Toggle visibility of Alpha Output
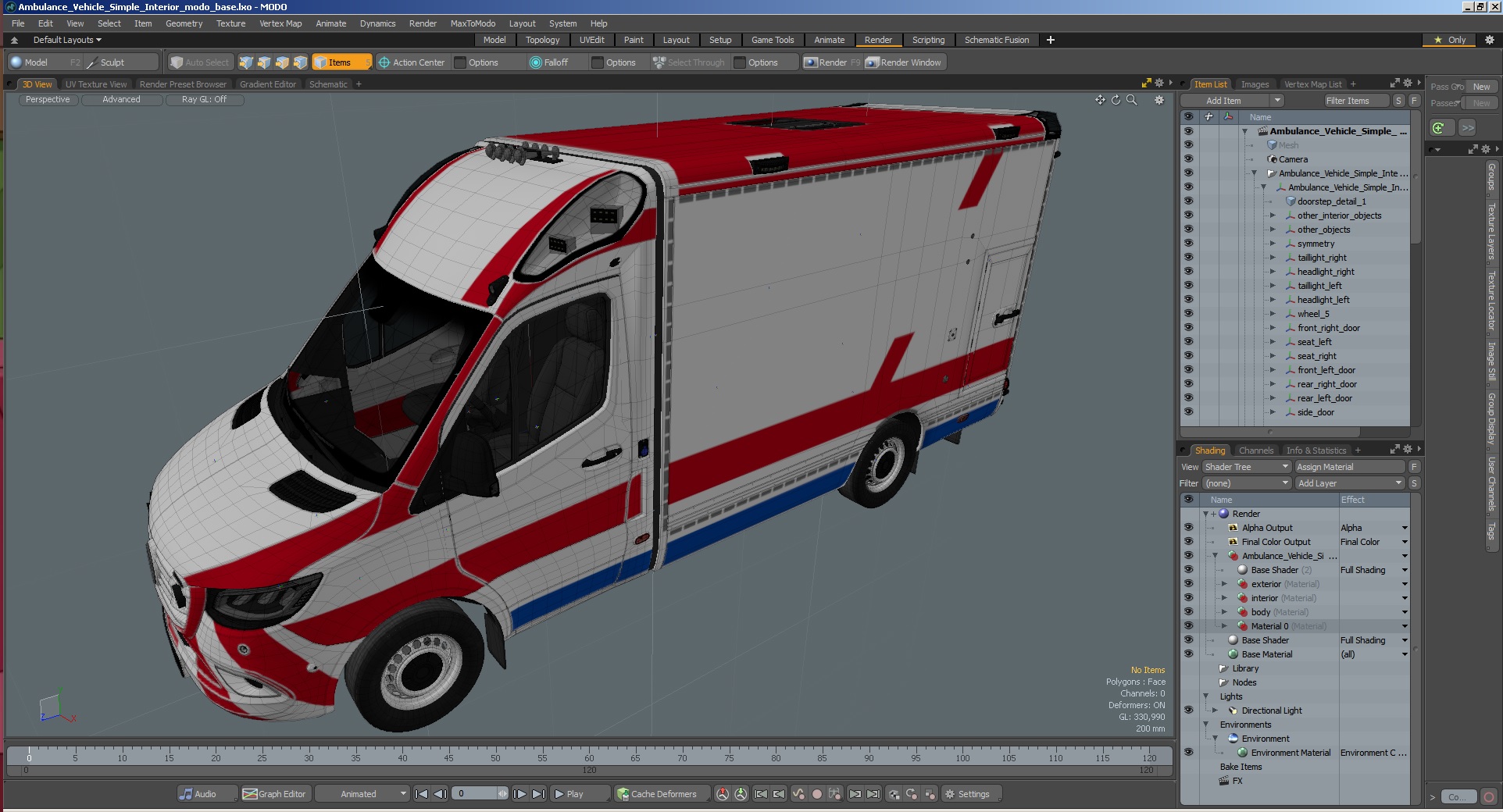 1188,528
